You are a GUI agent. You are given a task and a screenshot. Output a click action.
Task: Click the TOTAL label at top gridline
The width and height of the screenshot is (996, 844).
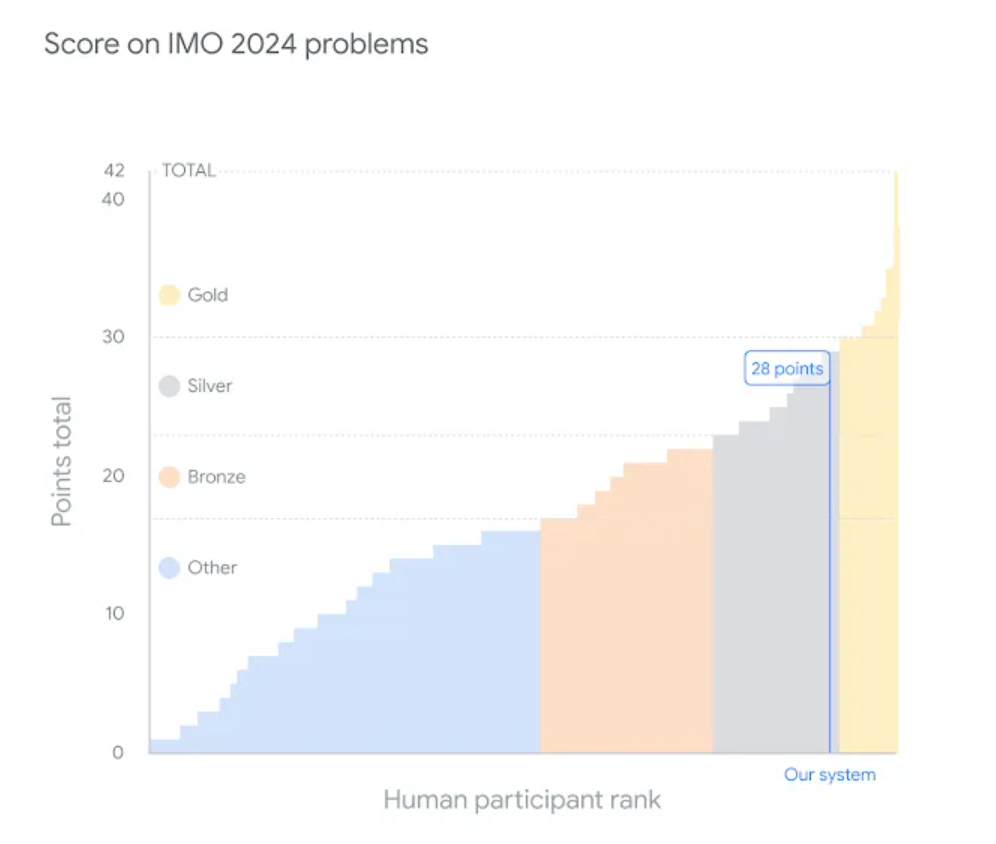(x=189, y=171)
